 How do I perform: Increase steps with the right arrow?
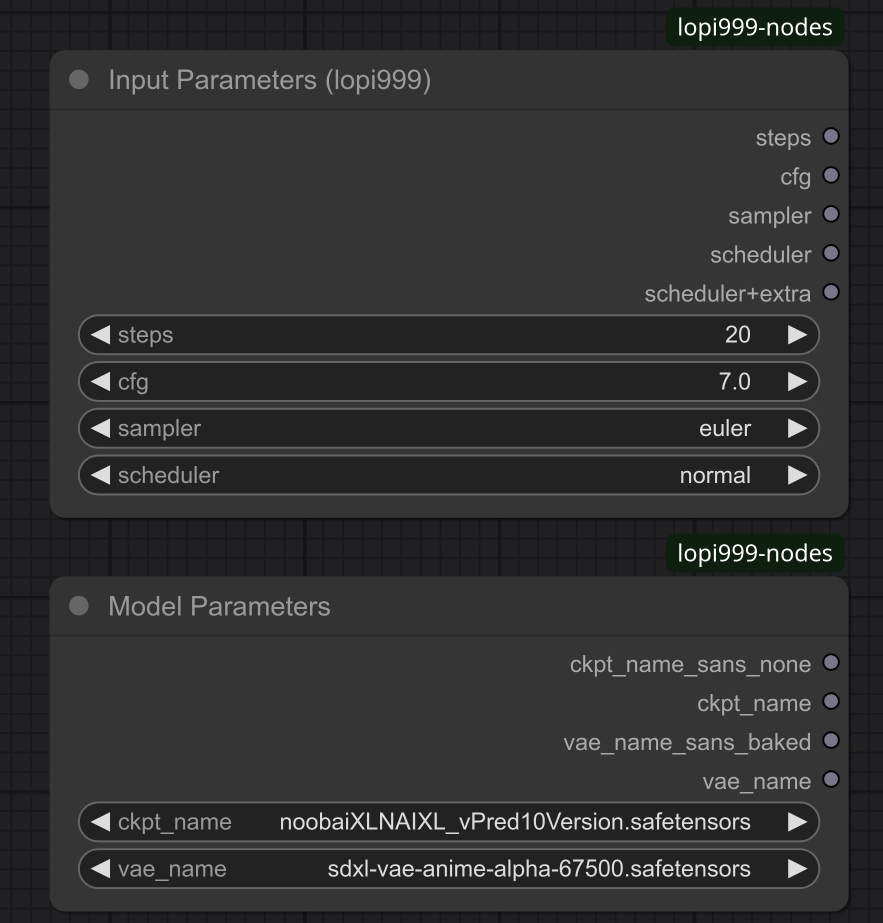point(797,335)
